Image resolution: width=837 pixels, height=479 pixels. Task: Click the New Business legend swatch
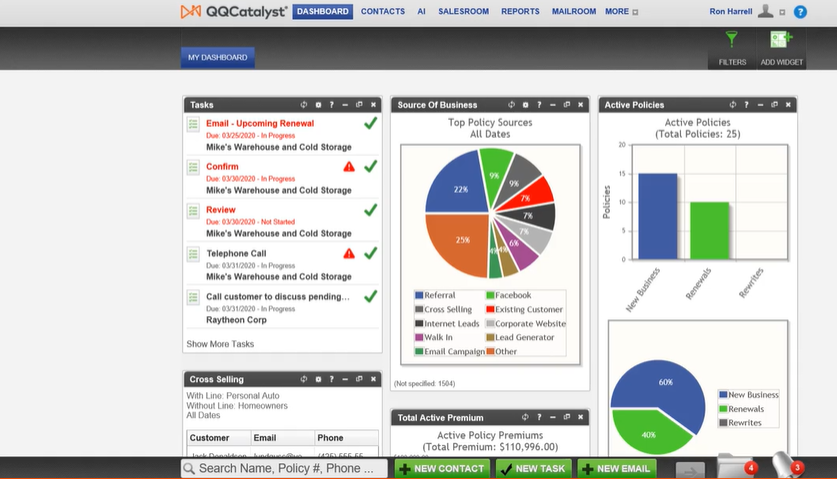(x=723, y=395)
